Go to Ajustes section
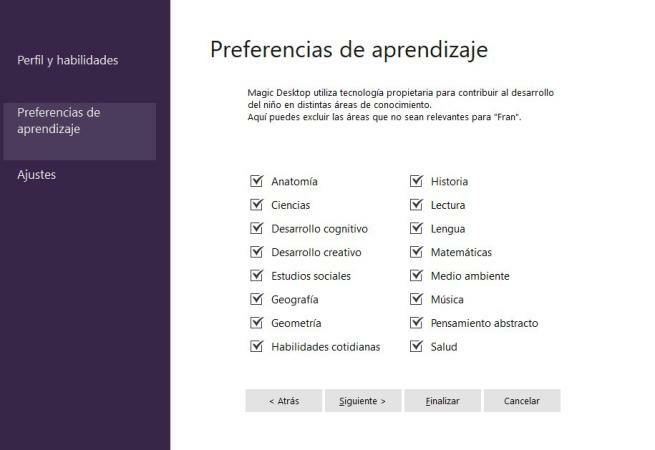Screen dimensions: 655x450 pos(37,175)
